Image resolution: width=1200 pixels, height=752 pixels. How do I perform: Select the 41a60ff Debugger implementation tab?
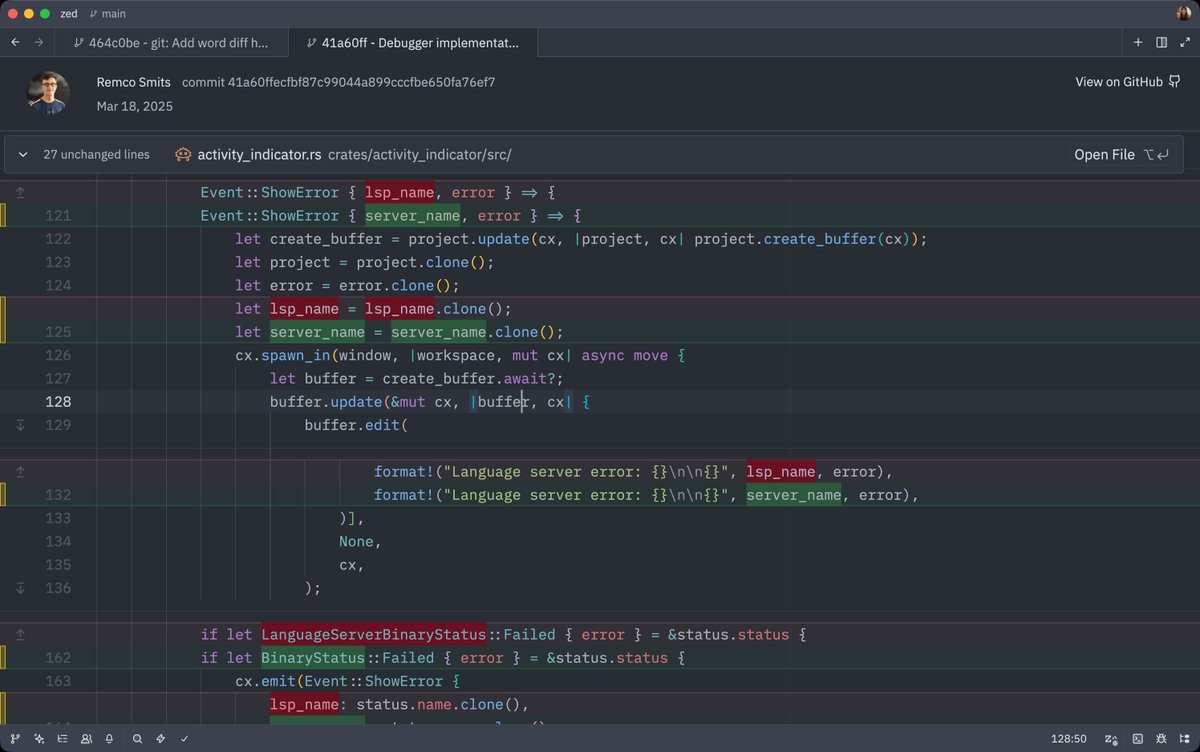[x=413, y=43]
